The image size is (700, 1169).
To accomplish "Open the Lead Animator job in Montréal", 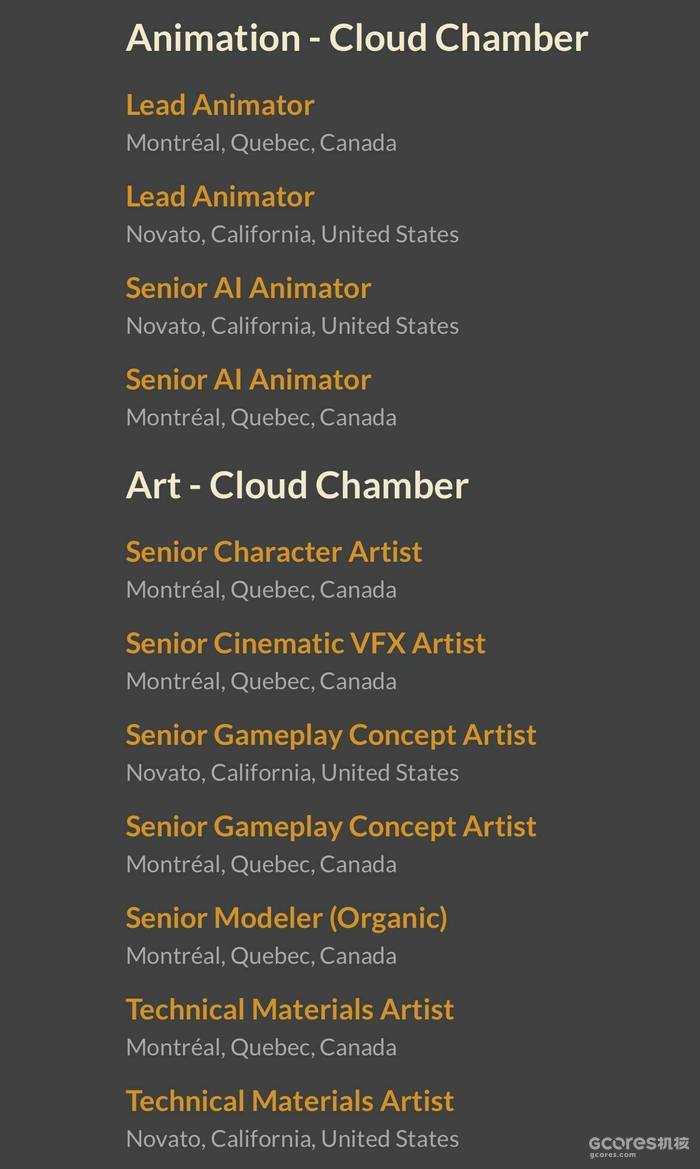I will coord(220,105).
